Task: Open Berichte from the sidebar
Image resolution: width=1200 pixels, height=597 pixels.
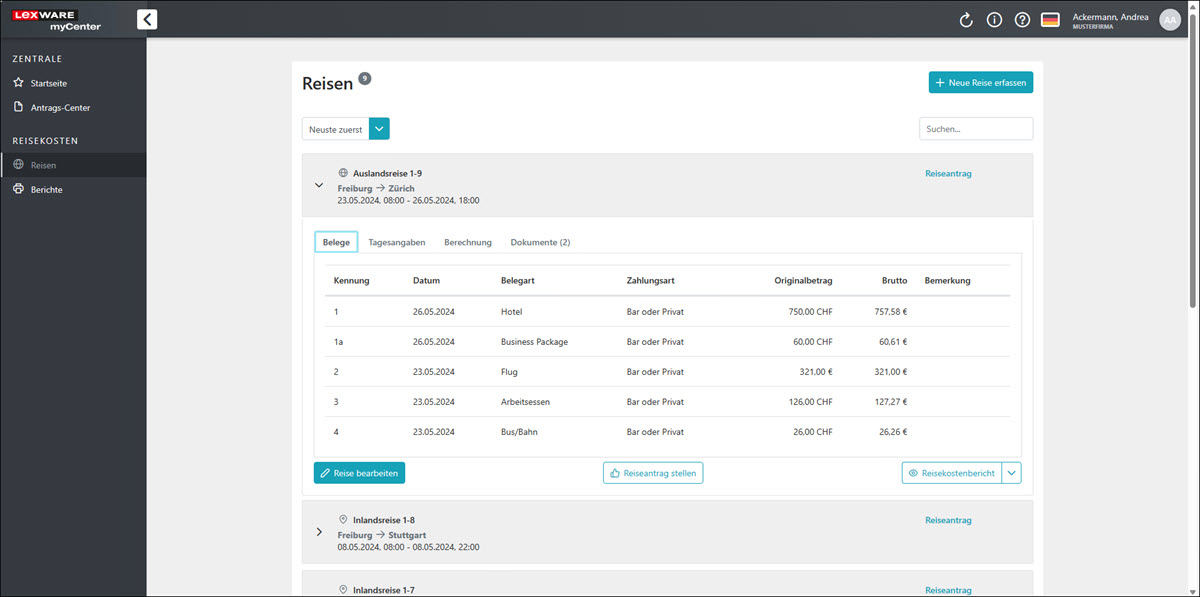Action: coord(46,189)
